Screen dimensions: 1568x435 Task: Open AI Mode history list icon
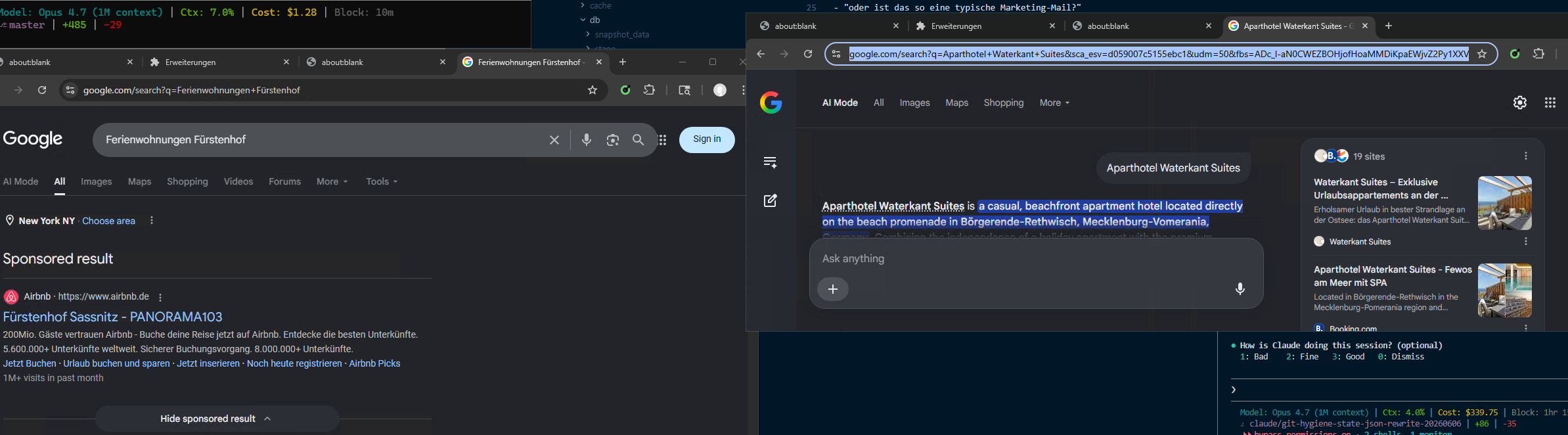771,162
